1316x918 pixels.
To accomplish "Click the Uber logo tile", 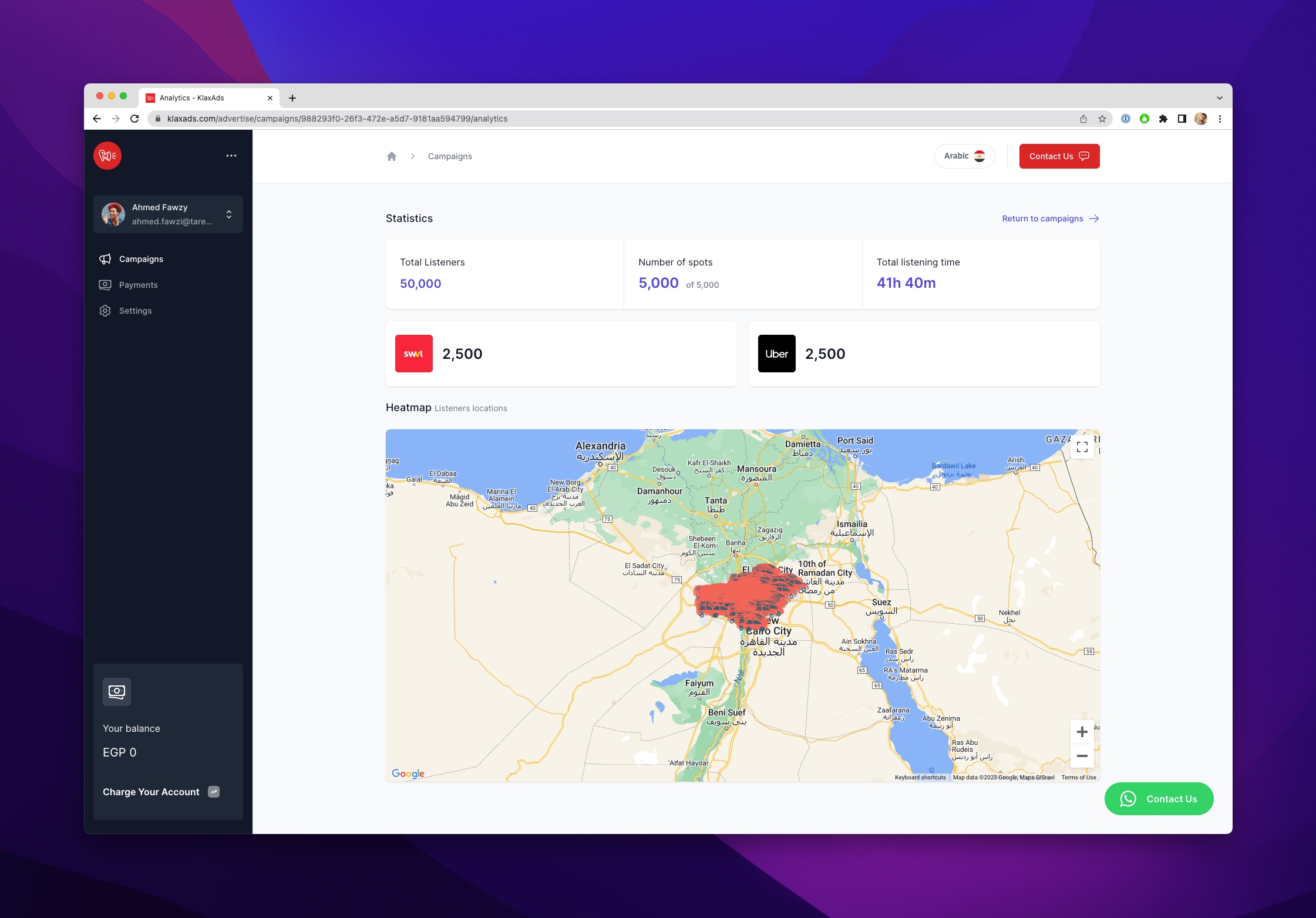I will [777, 354].
